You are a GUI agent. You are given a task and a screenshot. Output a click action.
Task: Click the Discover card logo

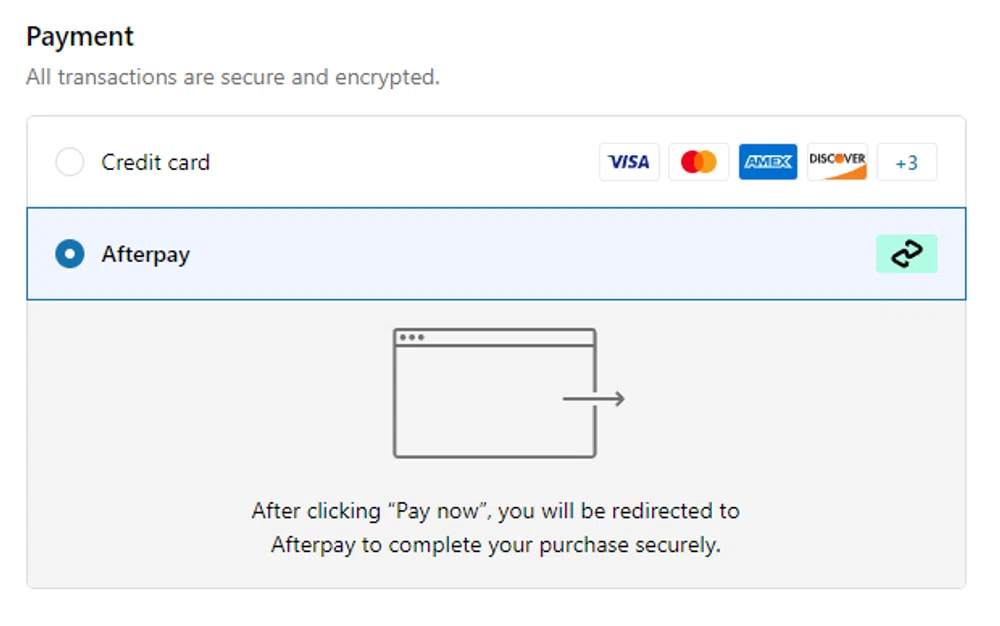(837, 162)
